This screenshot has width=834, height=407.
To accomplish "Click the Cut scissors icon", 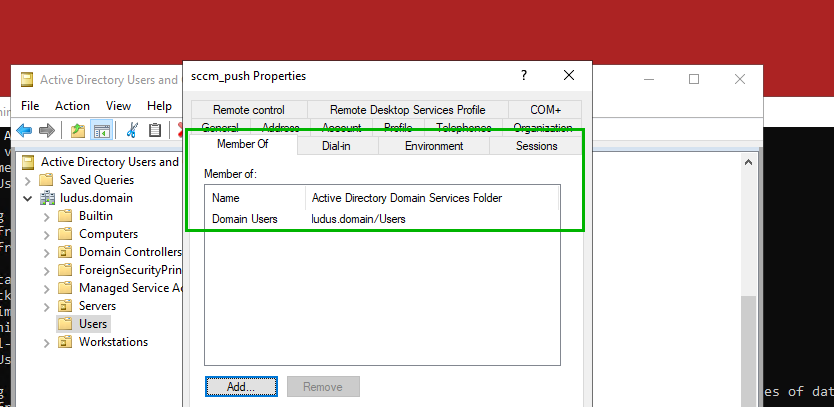I will [131, 130].
